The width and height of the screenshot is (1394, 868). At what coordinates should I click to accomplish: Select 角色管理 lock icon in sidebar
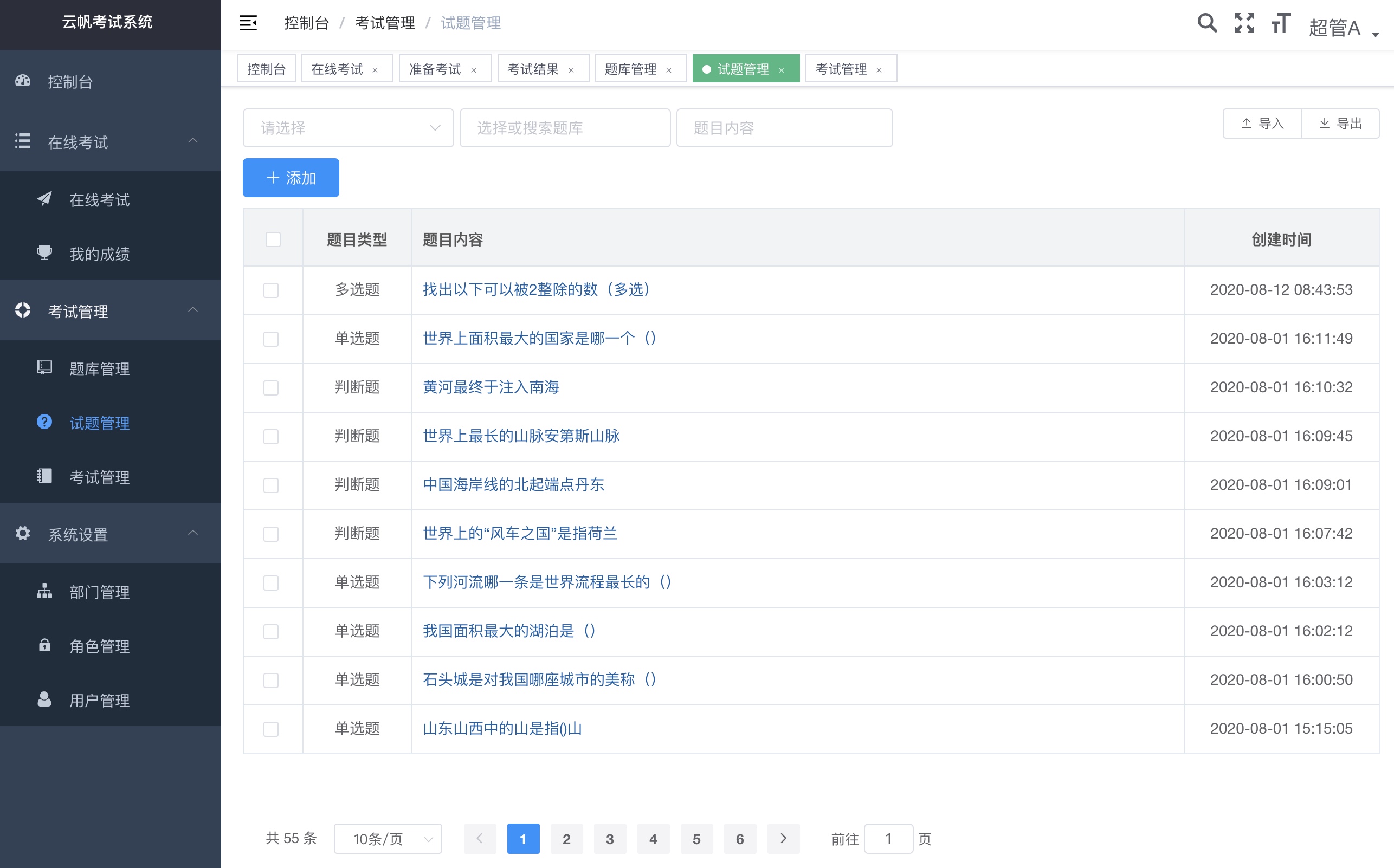tap(45, 645)
